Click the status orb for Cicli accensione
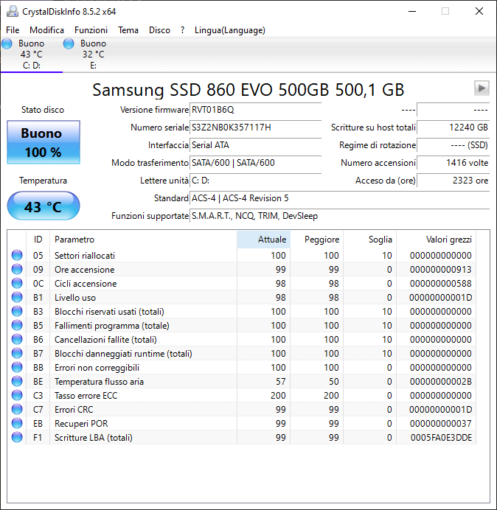Screen dimensions: 497x510 coord(17,283)
